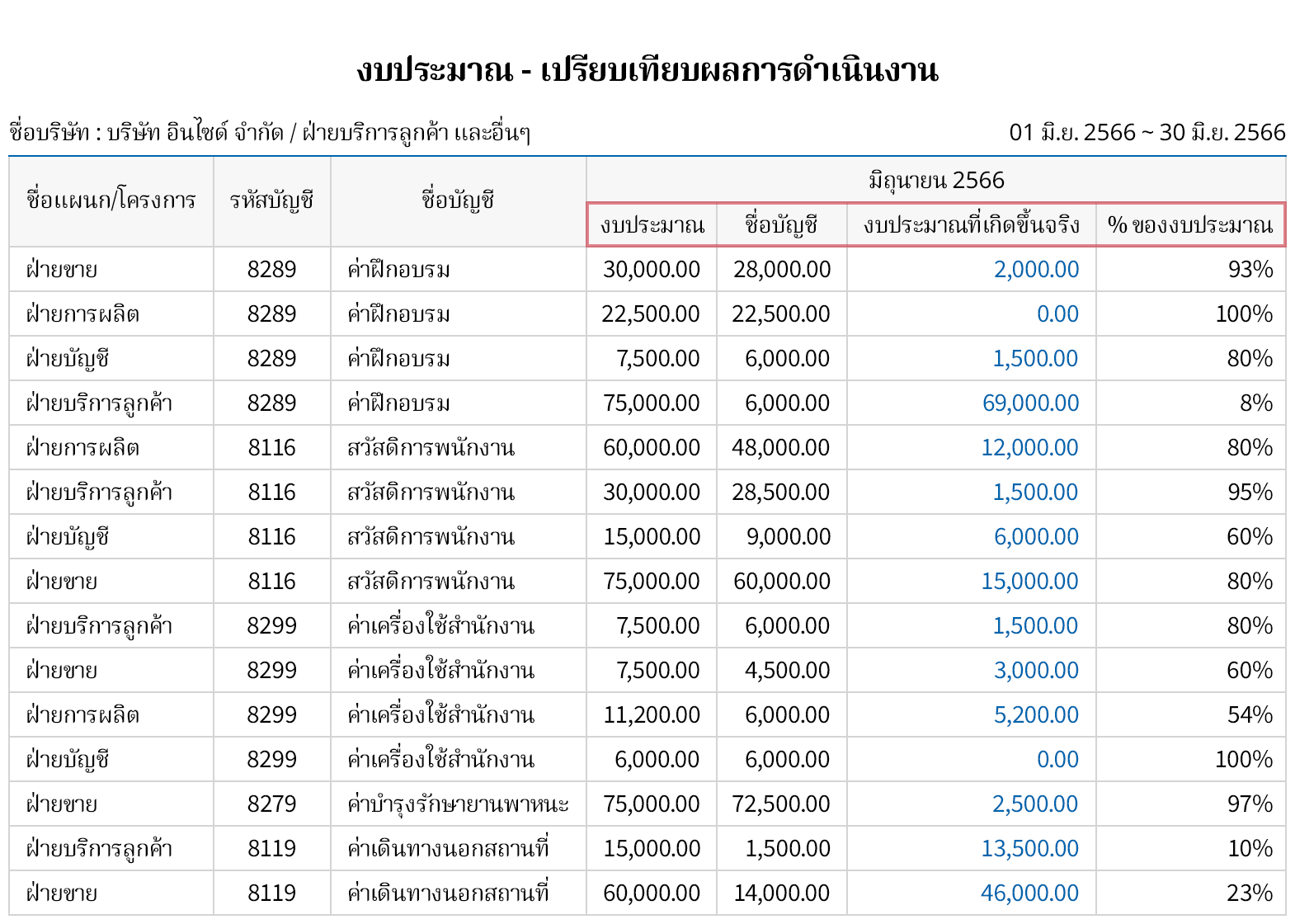Viewport: 1295px width, 924px height.
Task: Select the 72,500.00 amount cell
Action: point(780,804)
